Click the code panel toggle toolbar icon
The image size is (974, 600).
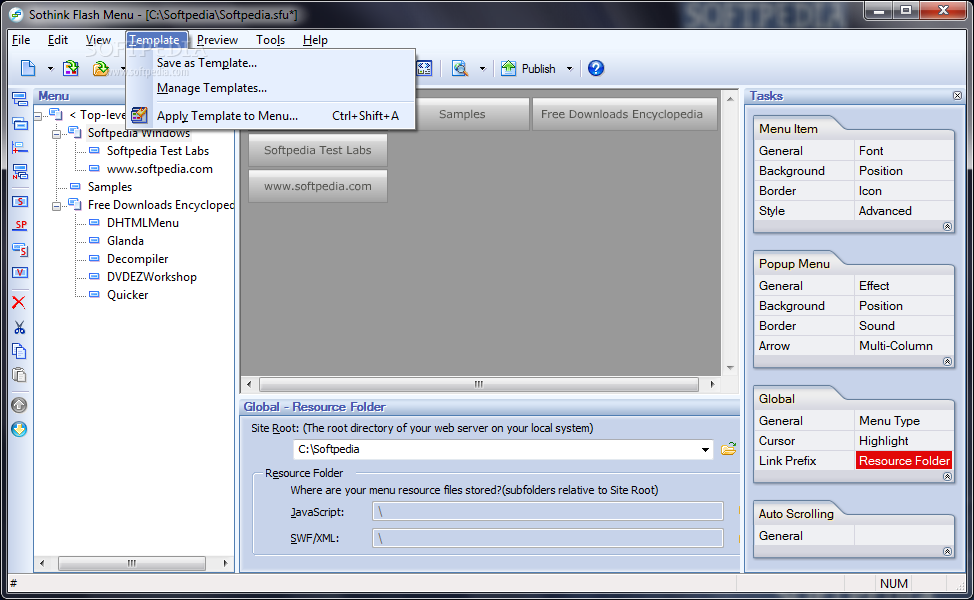(424, 68)
